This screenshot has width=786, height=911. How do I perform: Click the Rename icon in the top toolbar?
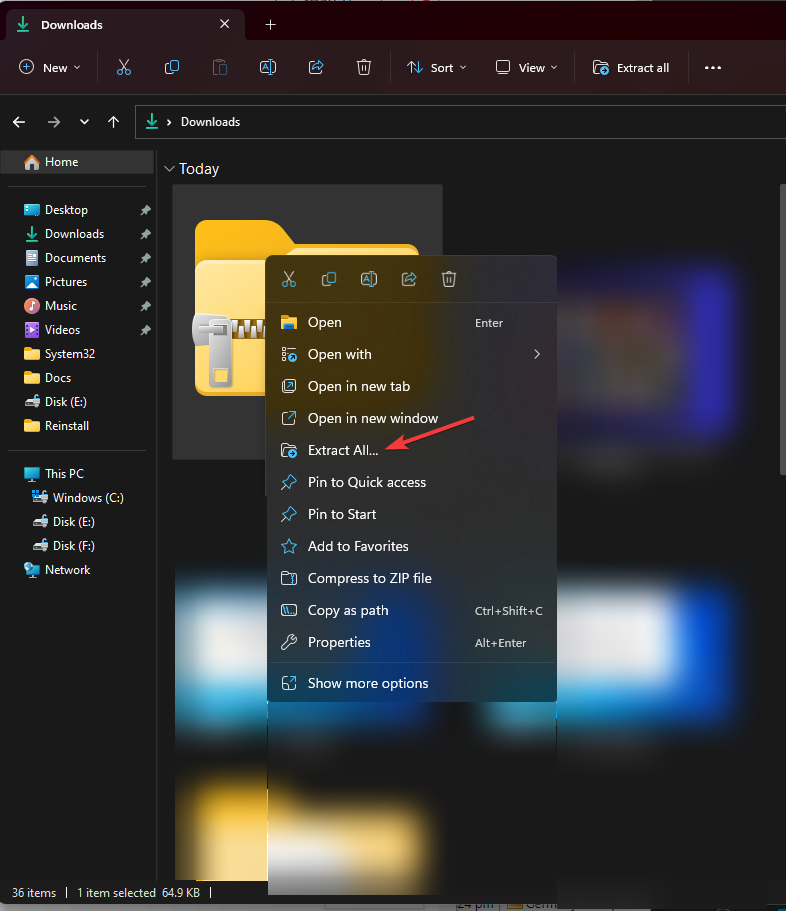pos(268,67)
